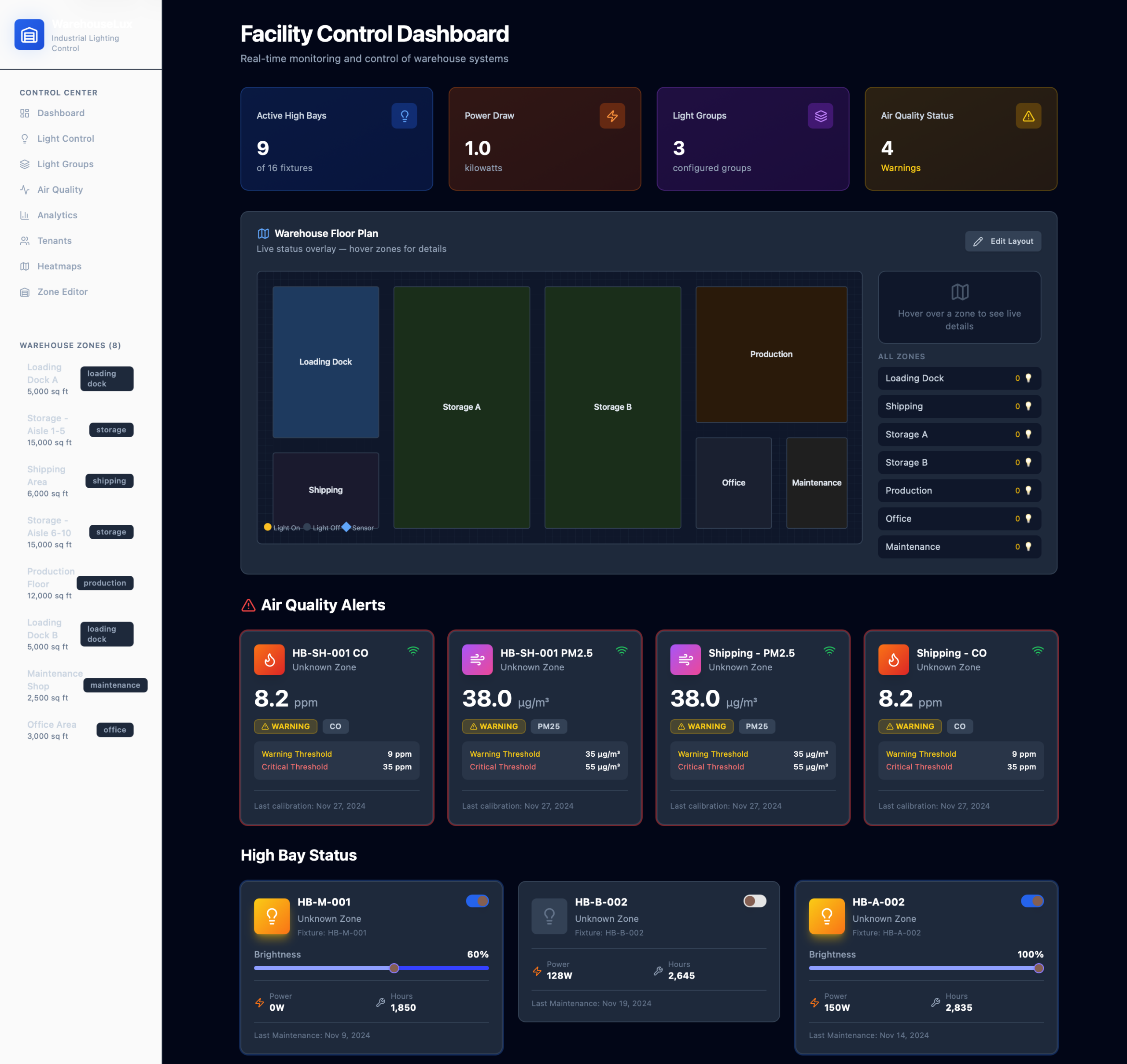Click the WarehouseLux logo icon
The image size is (1127, 1064).
29,35
